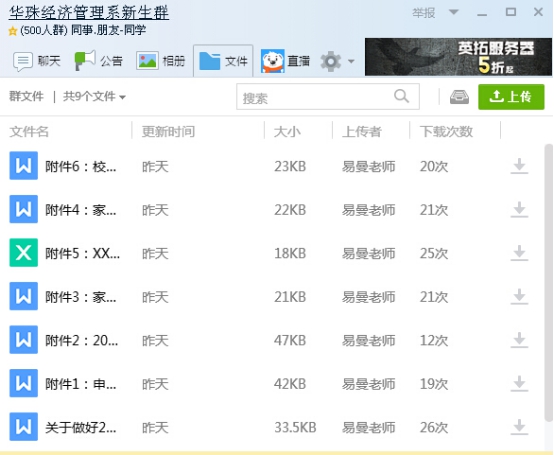Select the file named 附件4：家...
Viewport: 554px width, 455px height.
(x=81, y=210)
